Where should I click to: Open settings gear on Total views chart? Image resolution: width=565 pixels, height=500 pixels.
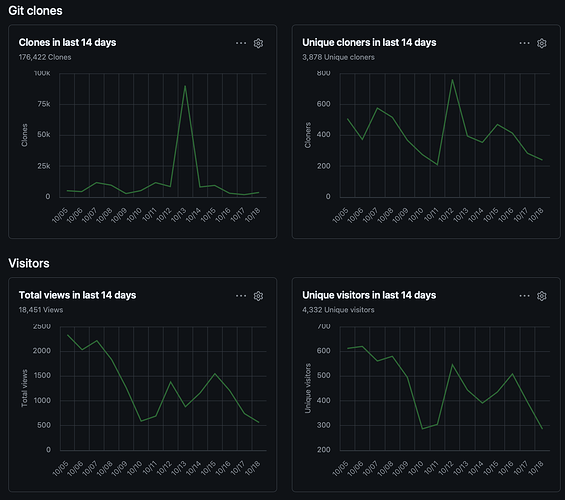258,296
